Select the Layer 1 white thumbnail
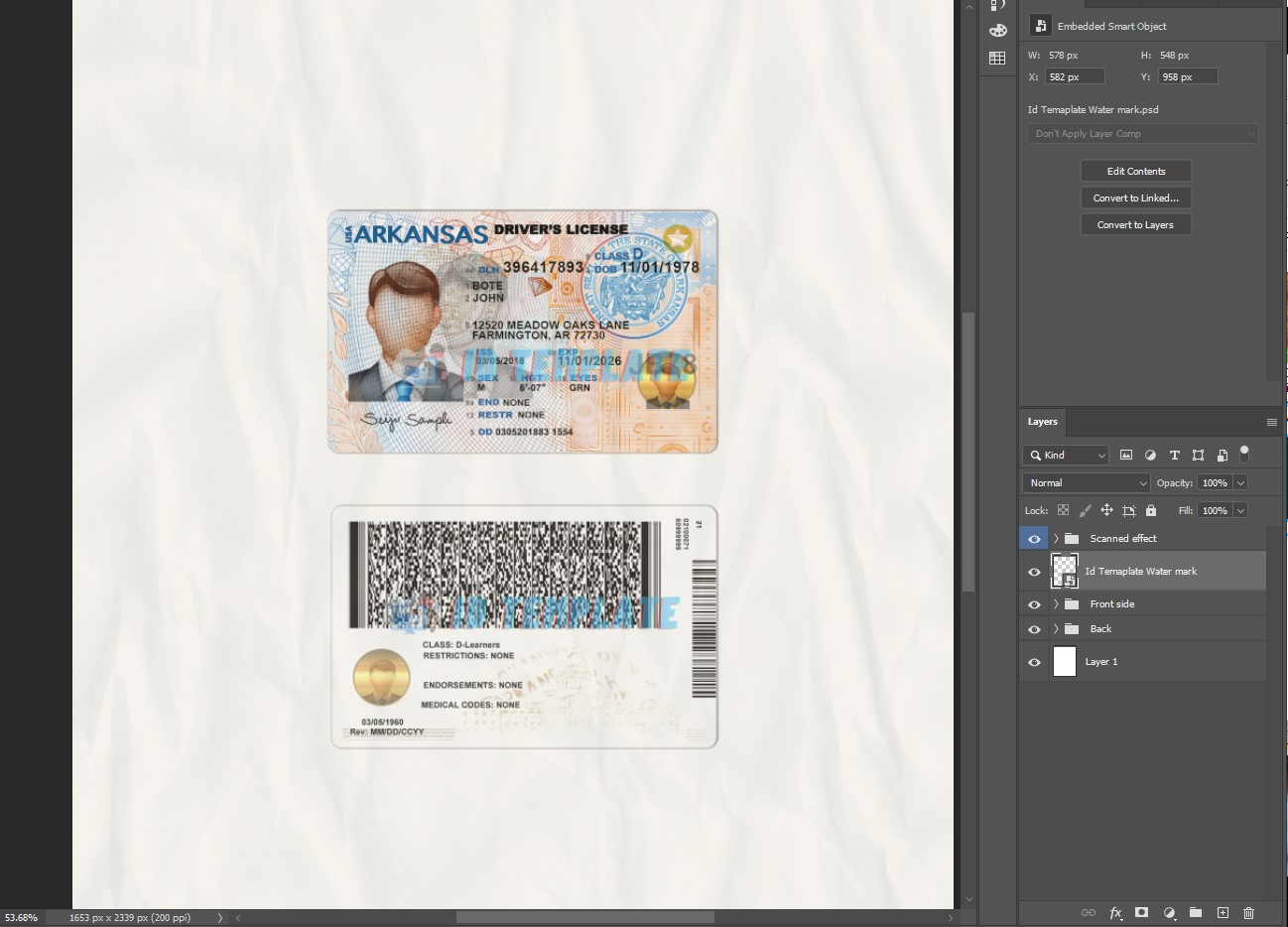This screenshot has height=927, width=1288. 1065,661
